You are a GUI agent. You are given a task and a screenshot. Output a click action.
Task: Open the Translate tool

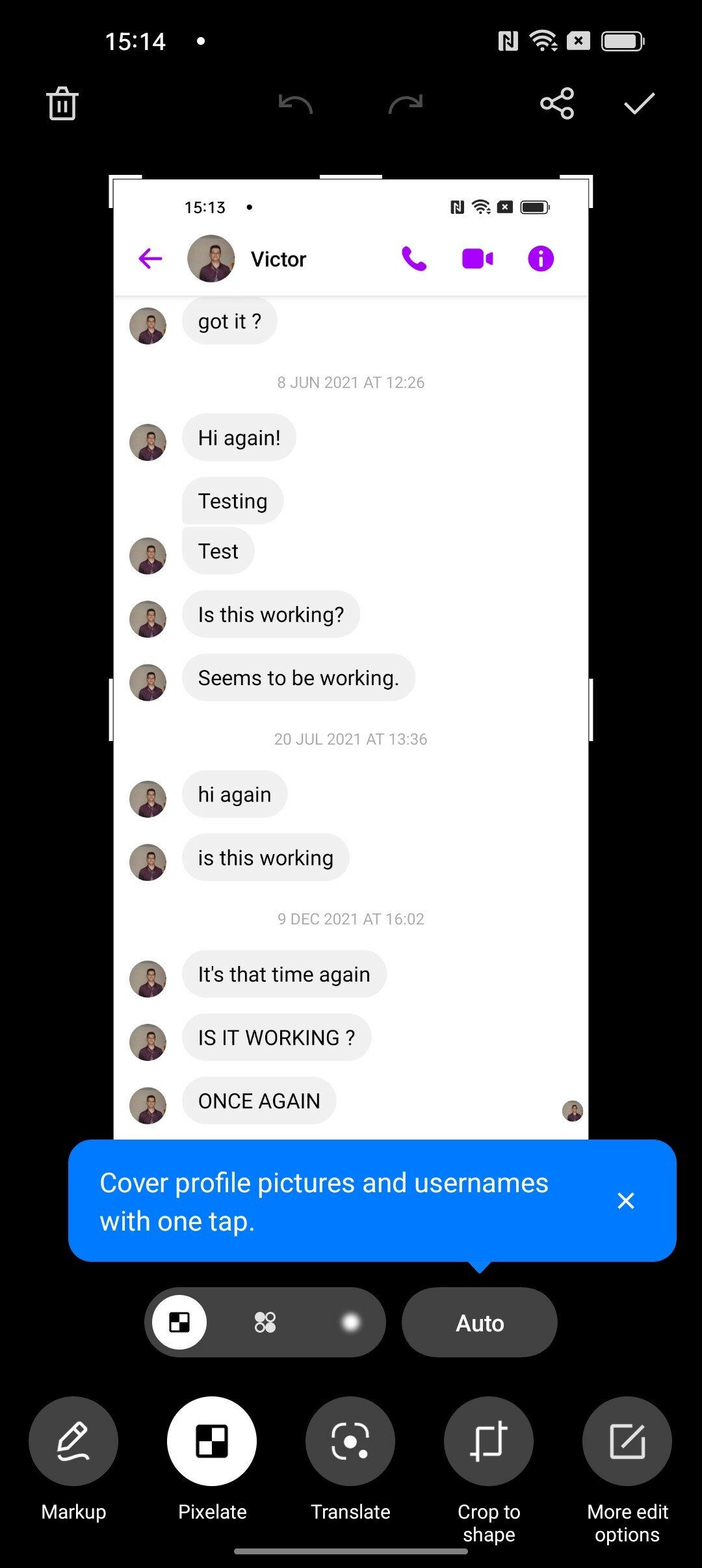click(x=350, y=1441)
